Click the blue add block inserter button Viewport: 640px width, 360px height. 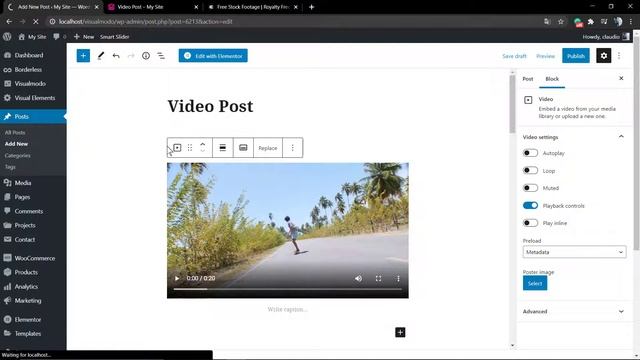click(83, 56)
